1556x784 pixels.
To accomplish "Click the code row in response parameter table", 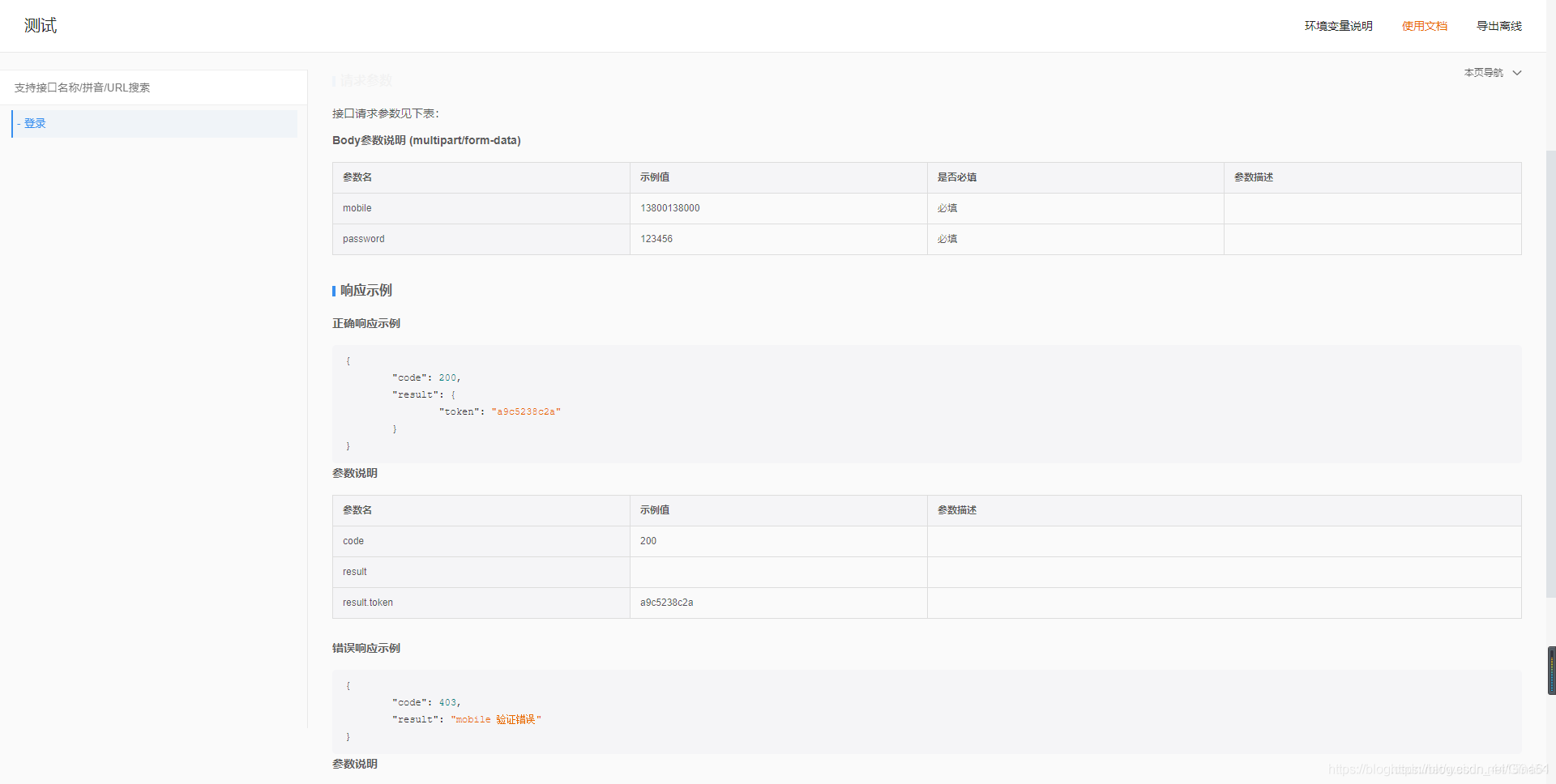I will [x=926, y=541].
